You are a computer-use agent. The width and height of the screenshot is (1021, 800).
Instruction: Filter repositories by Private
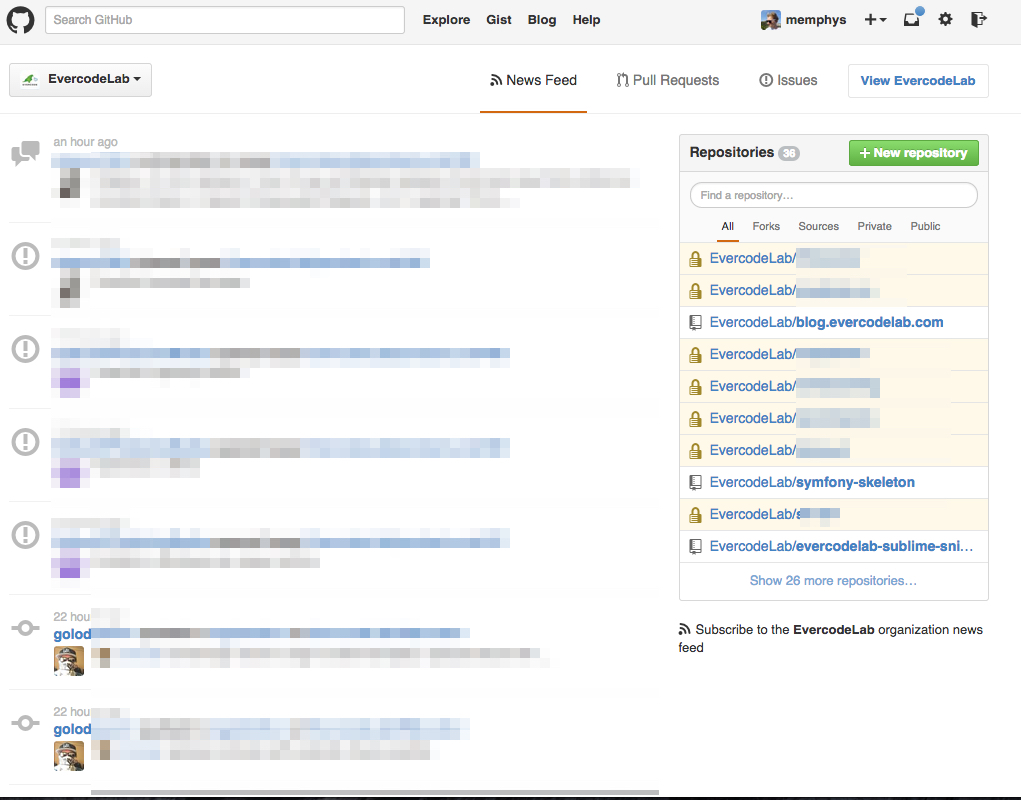click(x=874, y=226)
